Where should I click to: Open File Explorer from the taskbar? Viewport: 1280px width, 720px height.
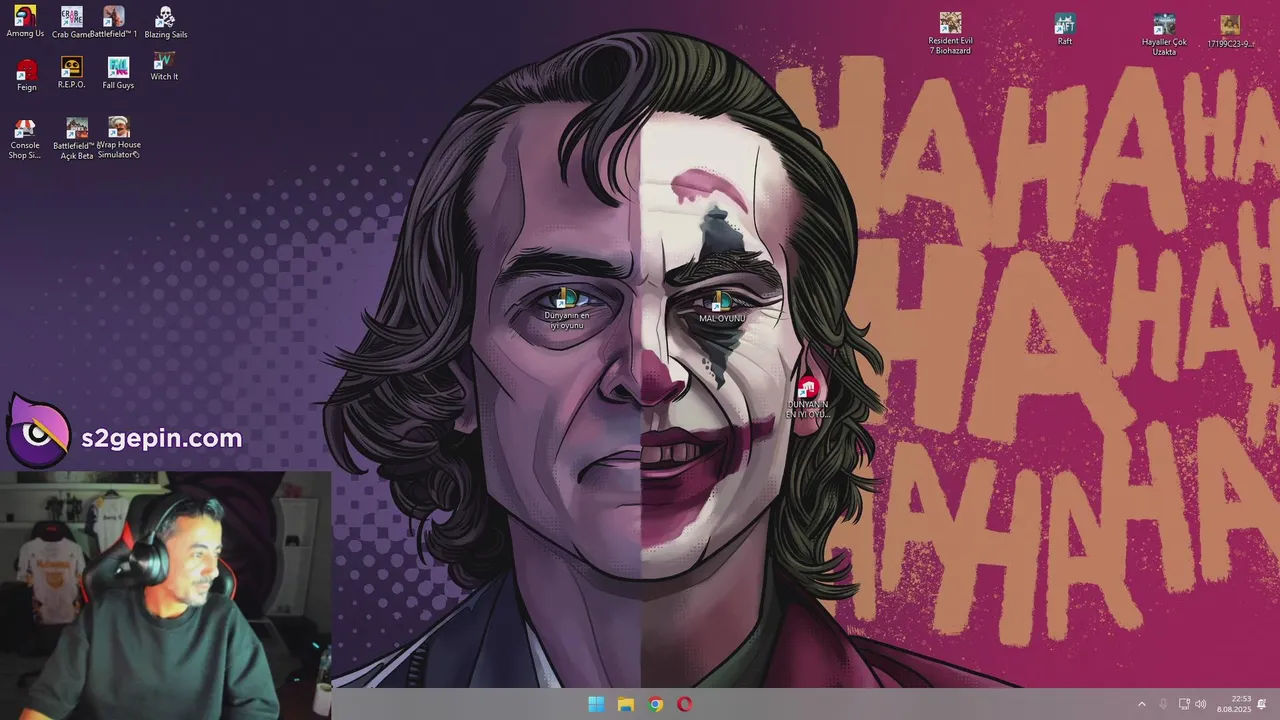[626, 704]
